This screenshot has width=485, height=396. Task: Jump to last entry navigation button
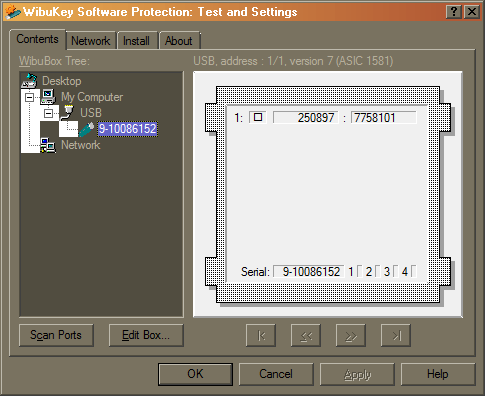[x=396, y=335]
